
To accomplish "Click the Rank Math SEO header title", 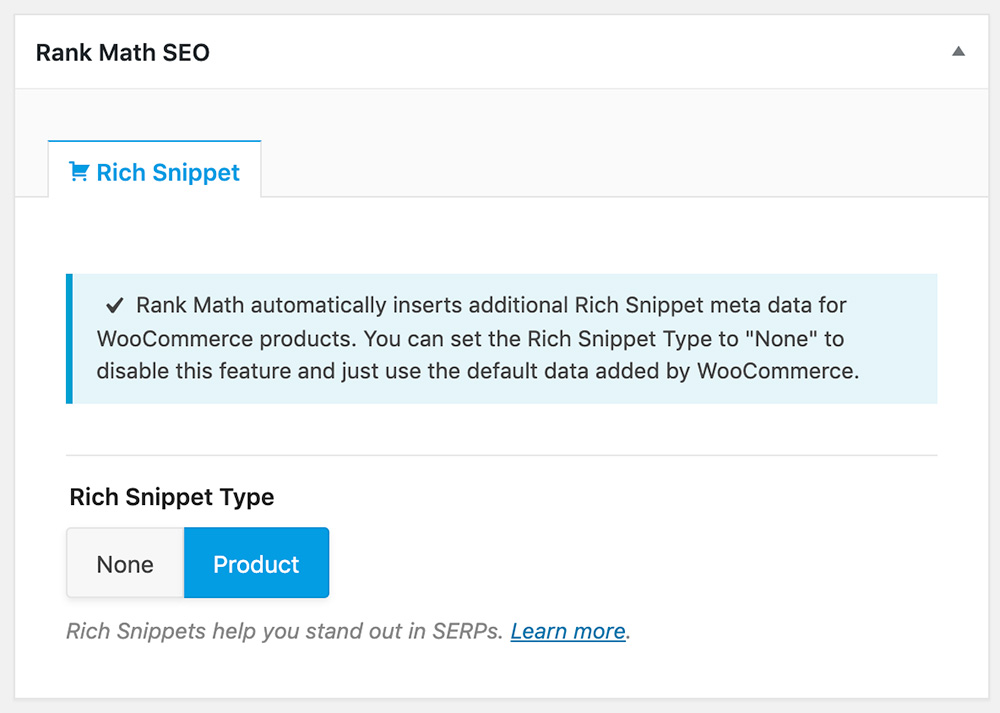I will [123, 52].
